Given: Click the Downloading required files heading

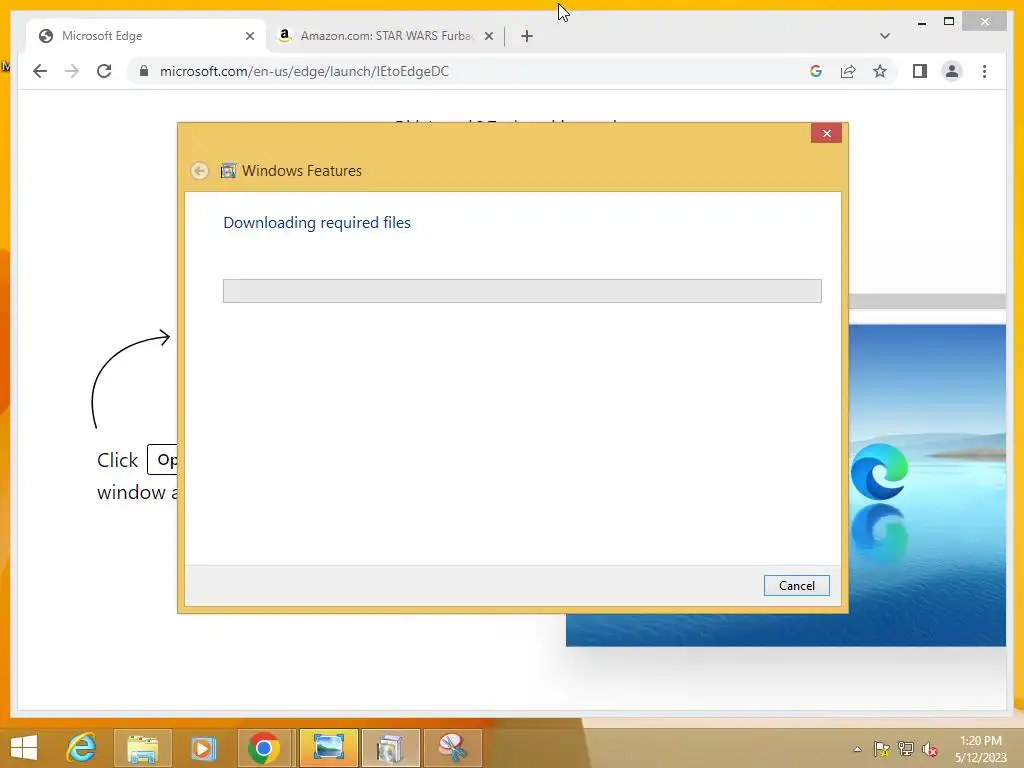Looking at the screenshot, I should coord(317,223).
